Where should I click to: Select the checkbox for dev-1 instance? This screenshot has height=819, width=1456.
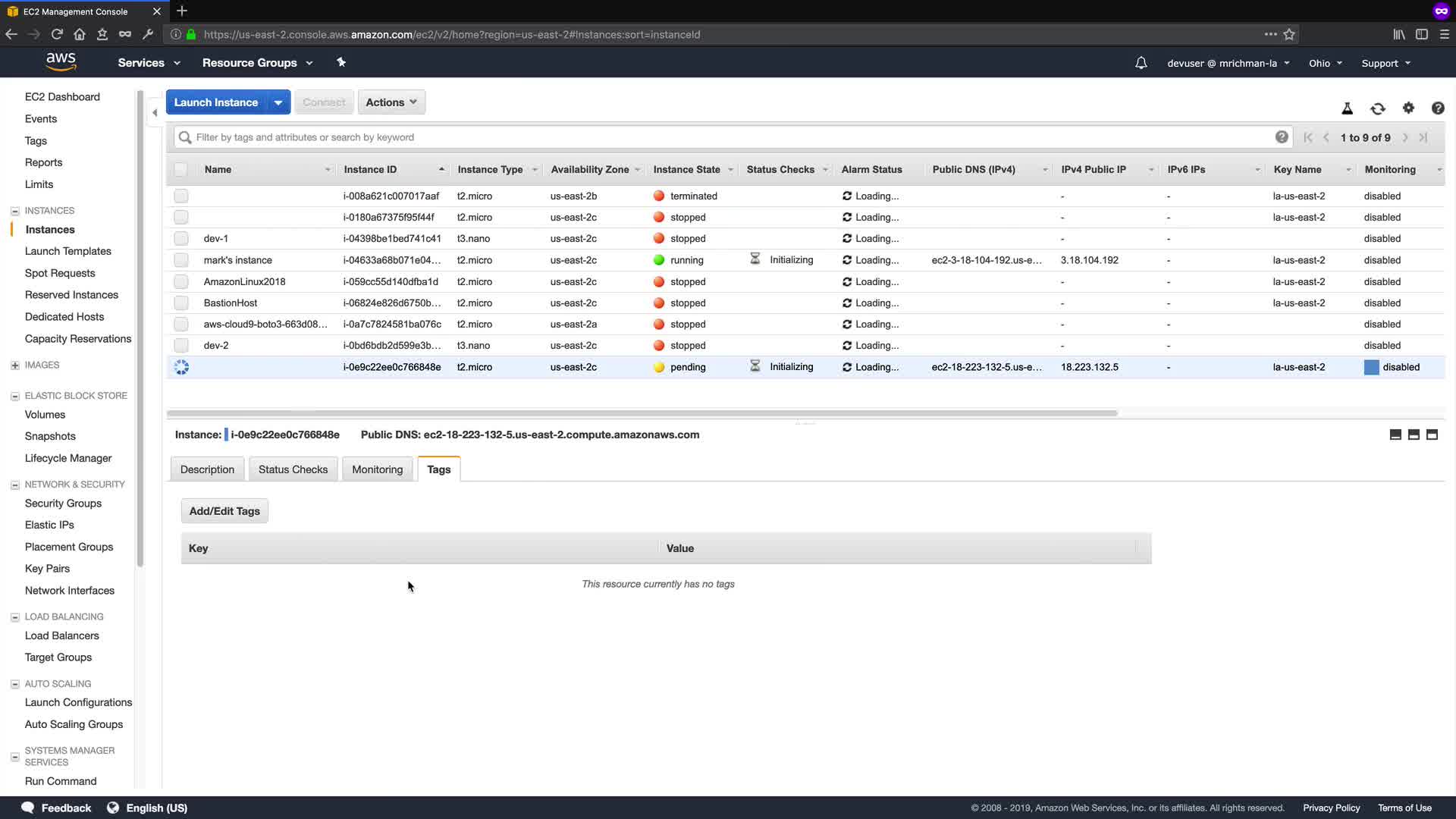[180, 239]
